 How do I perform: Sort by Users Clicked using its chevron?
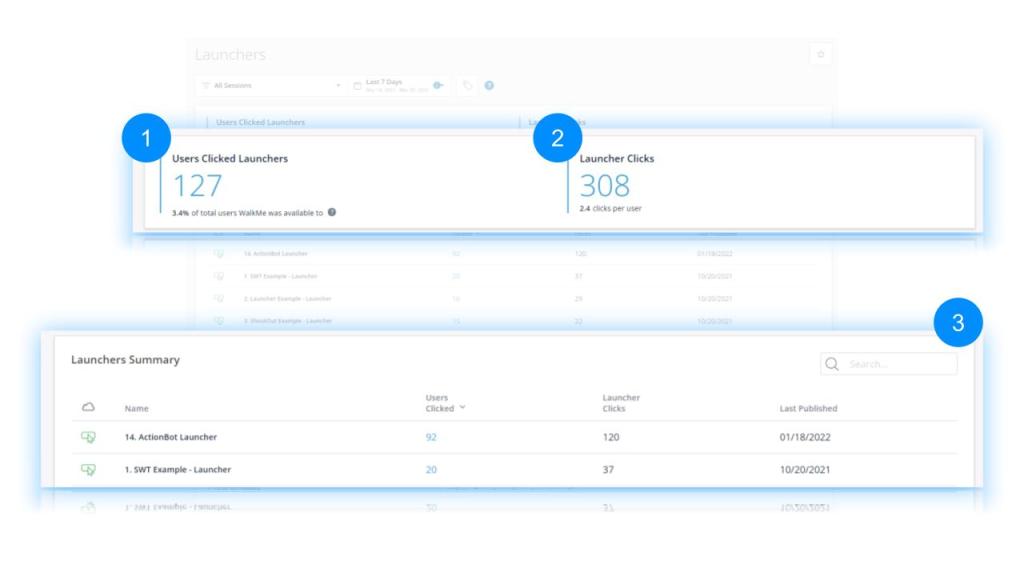coord(462,408)
